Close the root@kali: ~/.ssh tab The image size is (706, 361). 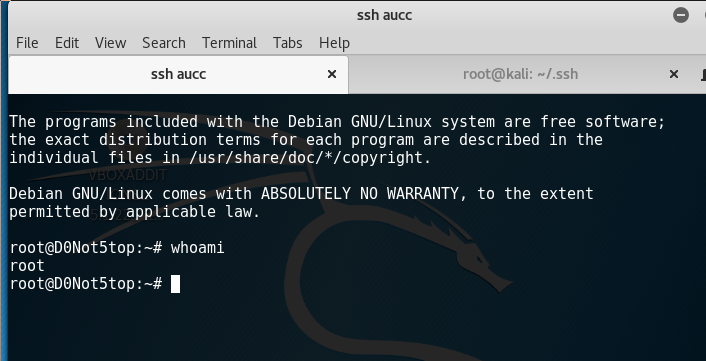[674, 74]
